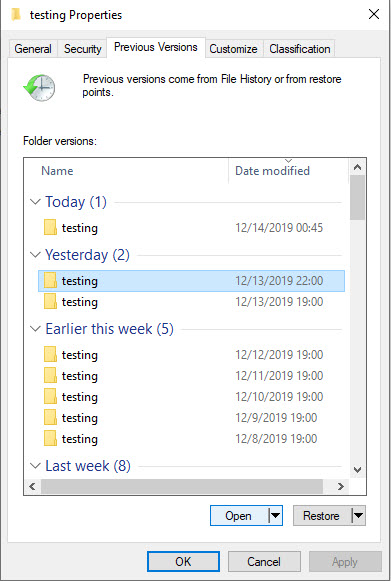Screen dimensions: 391x581
Task: Open the dropdown arrow beside Restore
Action: click(358, 515)
